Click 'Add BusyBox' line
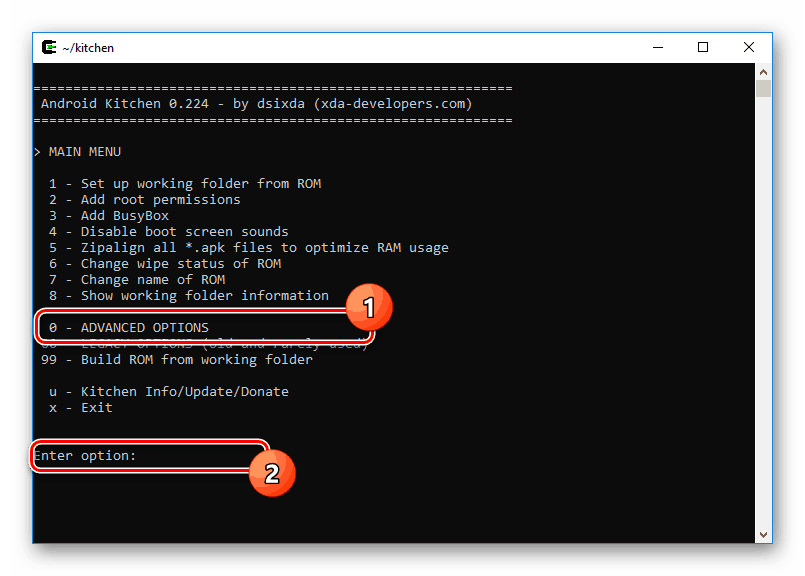The image size is (805, 576). click(109, 216)
